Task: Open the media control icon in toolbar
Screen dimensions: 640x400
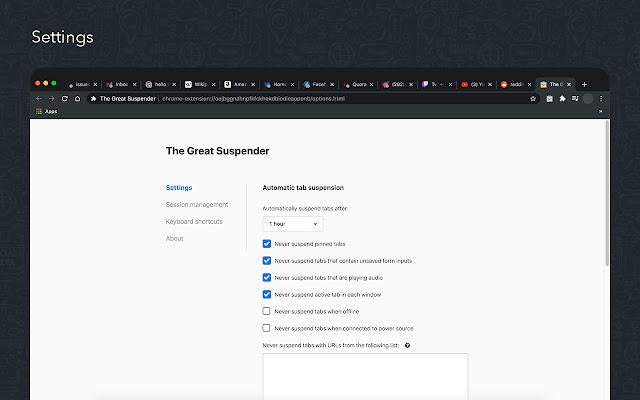Action: (575, 98)
